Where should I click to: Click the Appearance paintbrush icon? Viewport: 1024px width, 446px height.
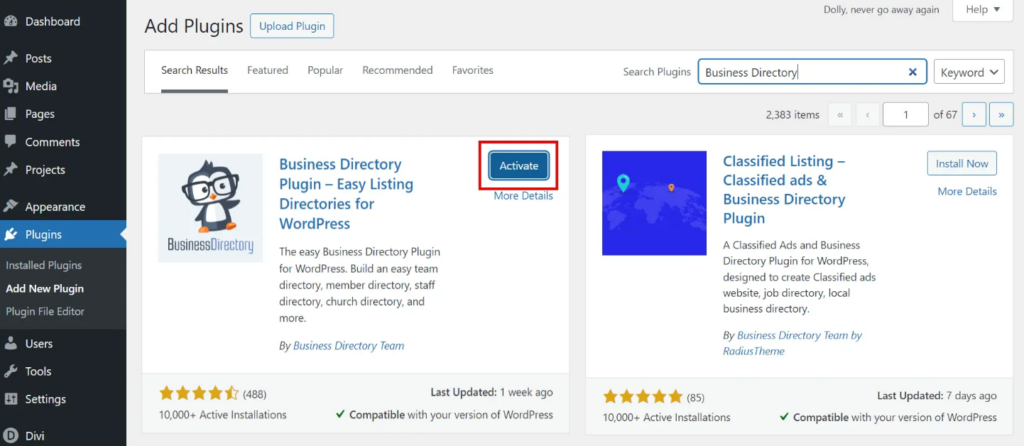[11, 207]
